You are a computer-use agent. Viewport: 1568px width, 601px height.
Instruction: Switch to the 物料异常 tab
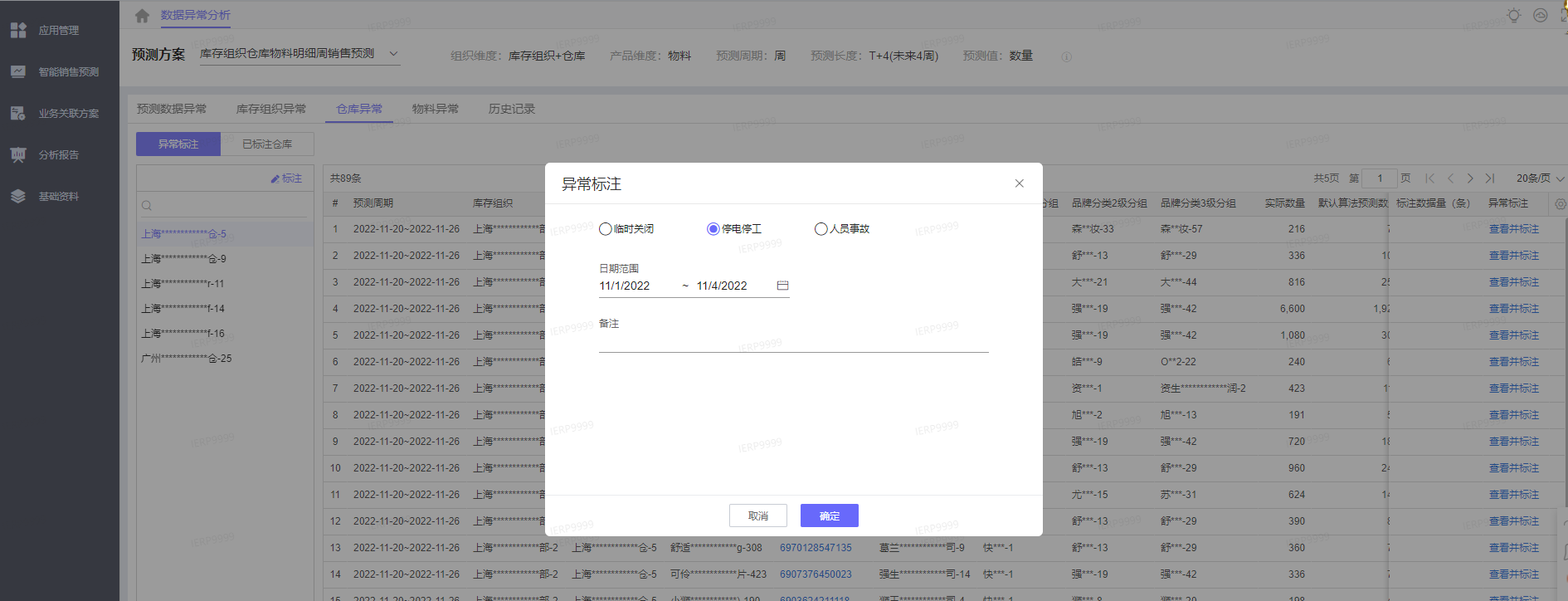[436, 109]
